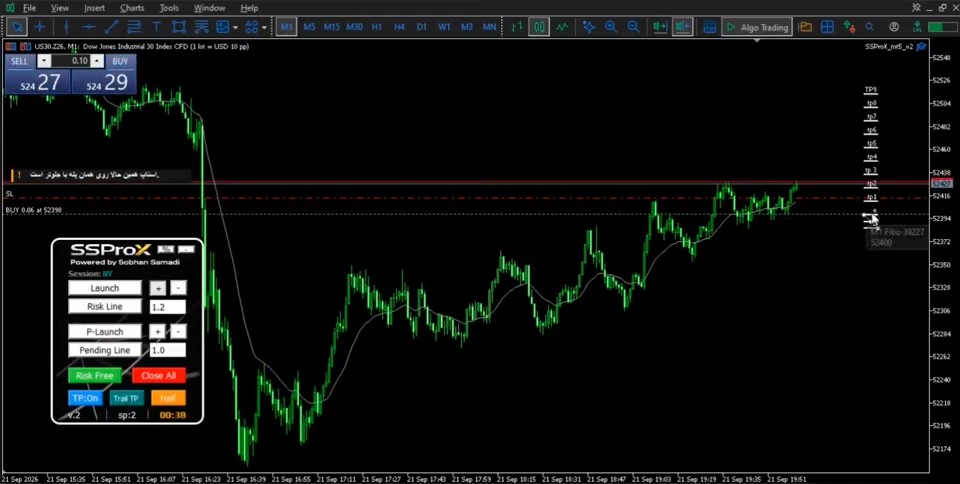Open the Help menu
This screenshot has height=484, width=960.
[249, 8]
